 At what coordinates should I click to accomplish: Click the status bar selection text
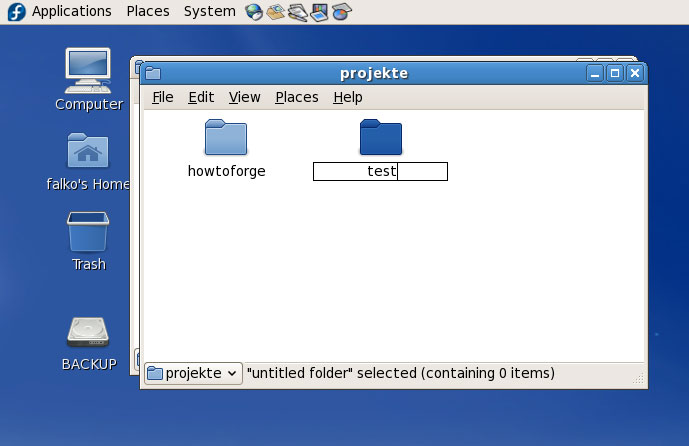[400, 373]
